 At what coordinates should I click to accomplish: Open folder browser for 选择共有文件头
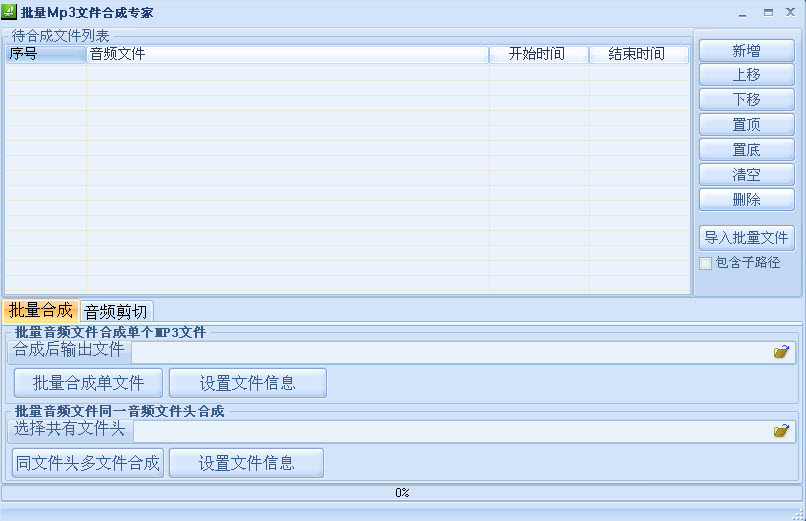(x=781, y=431)
